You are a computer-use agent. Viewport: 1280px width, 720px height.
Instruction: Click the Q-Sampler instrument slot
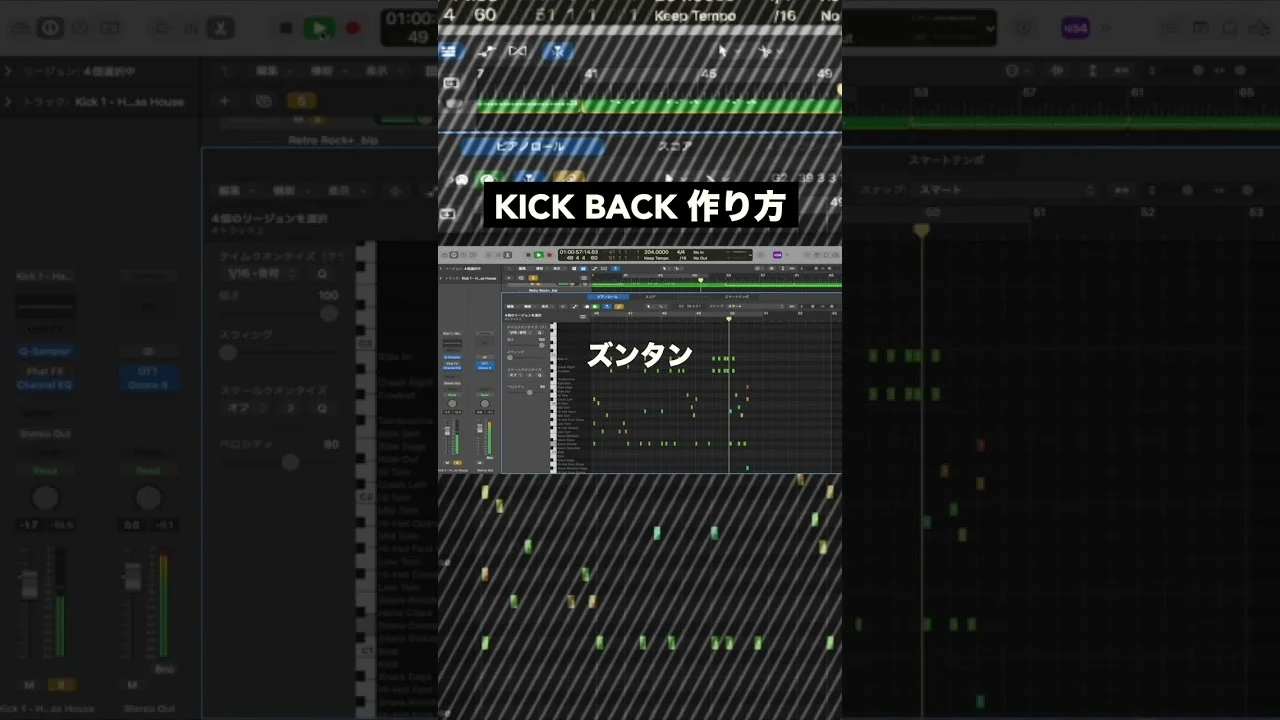click(45, 352)
